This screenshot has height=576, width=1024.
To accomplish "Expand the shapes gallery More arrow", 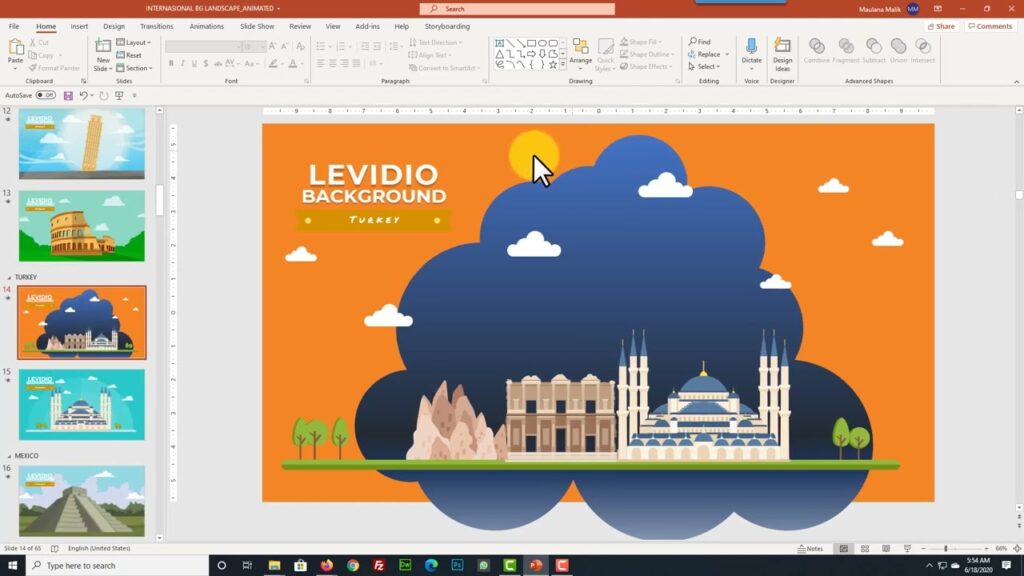I will (x=563, y=65).
